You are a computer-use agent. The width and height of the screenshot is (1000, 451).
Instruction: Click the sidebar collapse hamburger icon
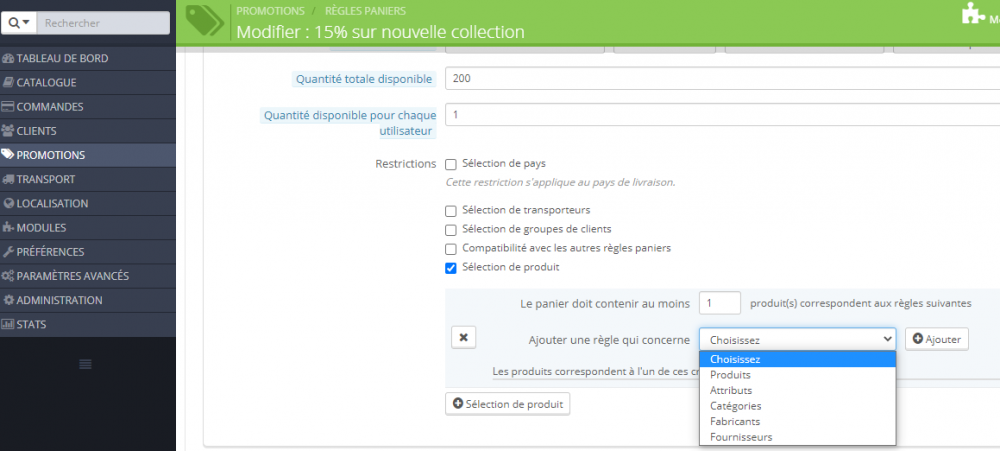pyautogui.click(x=85, y=364)
